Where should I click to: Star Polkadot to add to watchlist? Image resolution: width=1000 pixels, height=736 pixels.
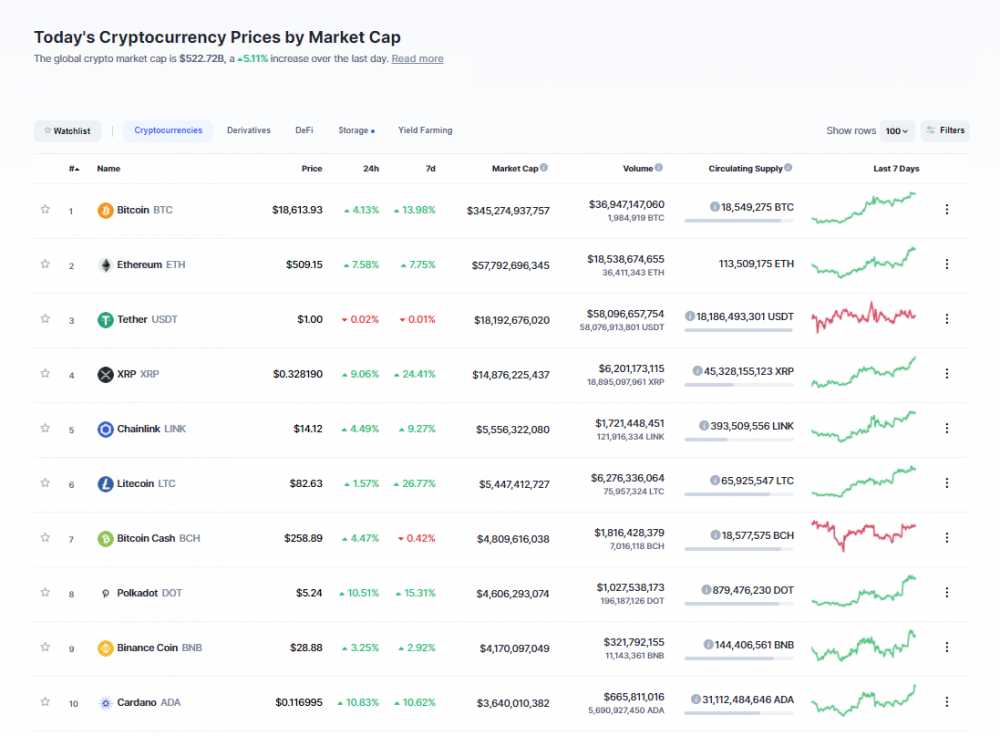(45, 592)
